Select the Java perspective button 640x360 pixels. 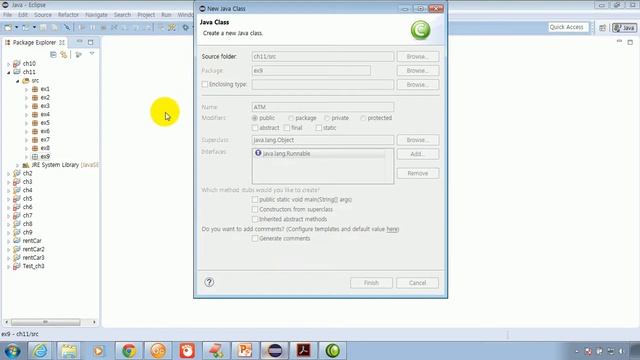tap(624, 27)
